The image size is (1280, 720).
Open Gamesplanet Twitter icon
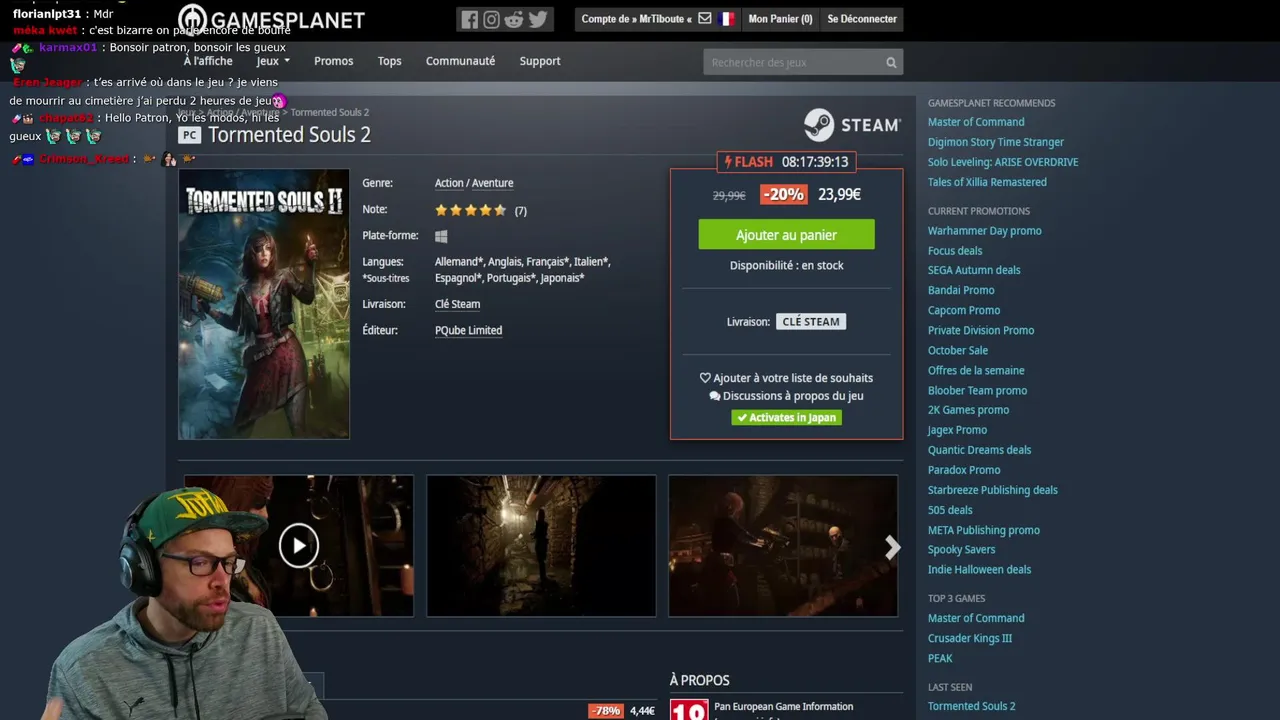pyautogui.click(x=538, y=19)
